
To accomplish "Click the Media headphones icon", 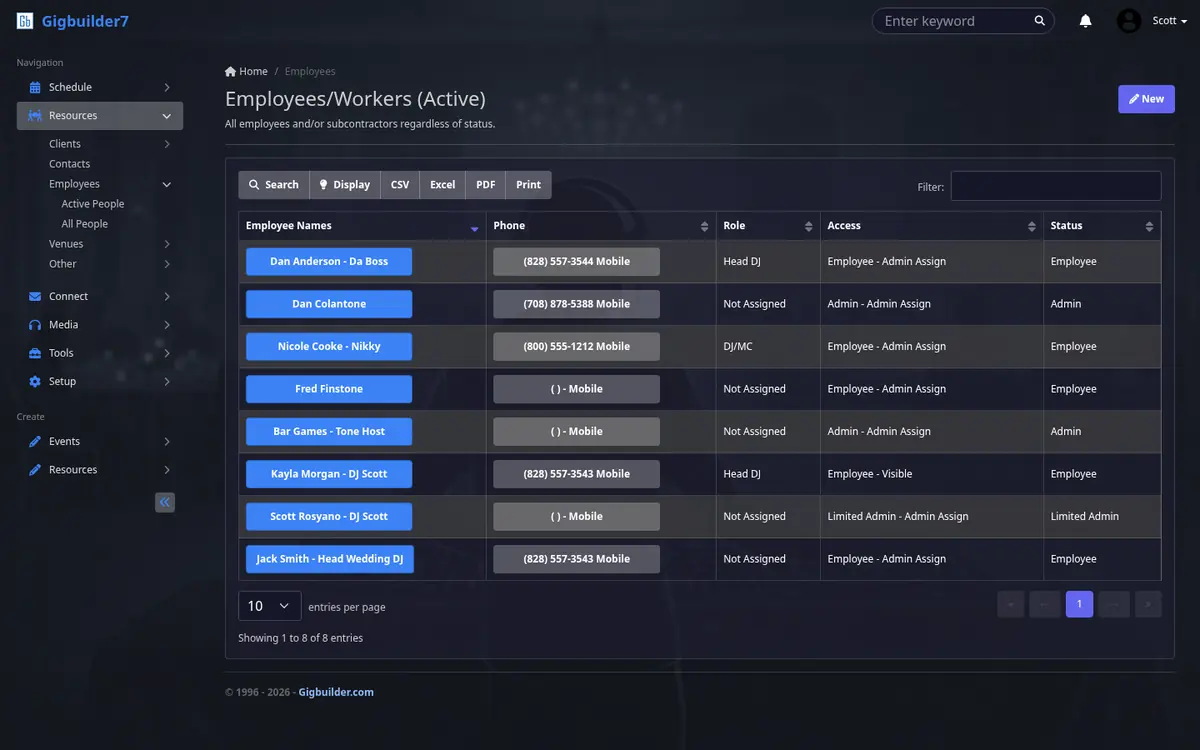I will coord(35,325).
